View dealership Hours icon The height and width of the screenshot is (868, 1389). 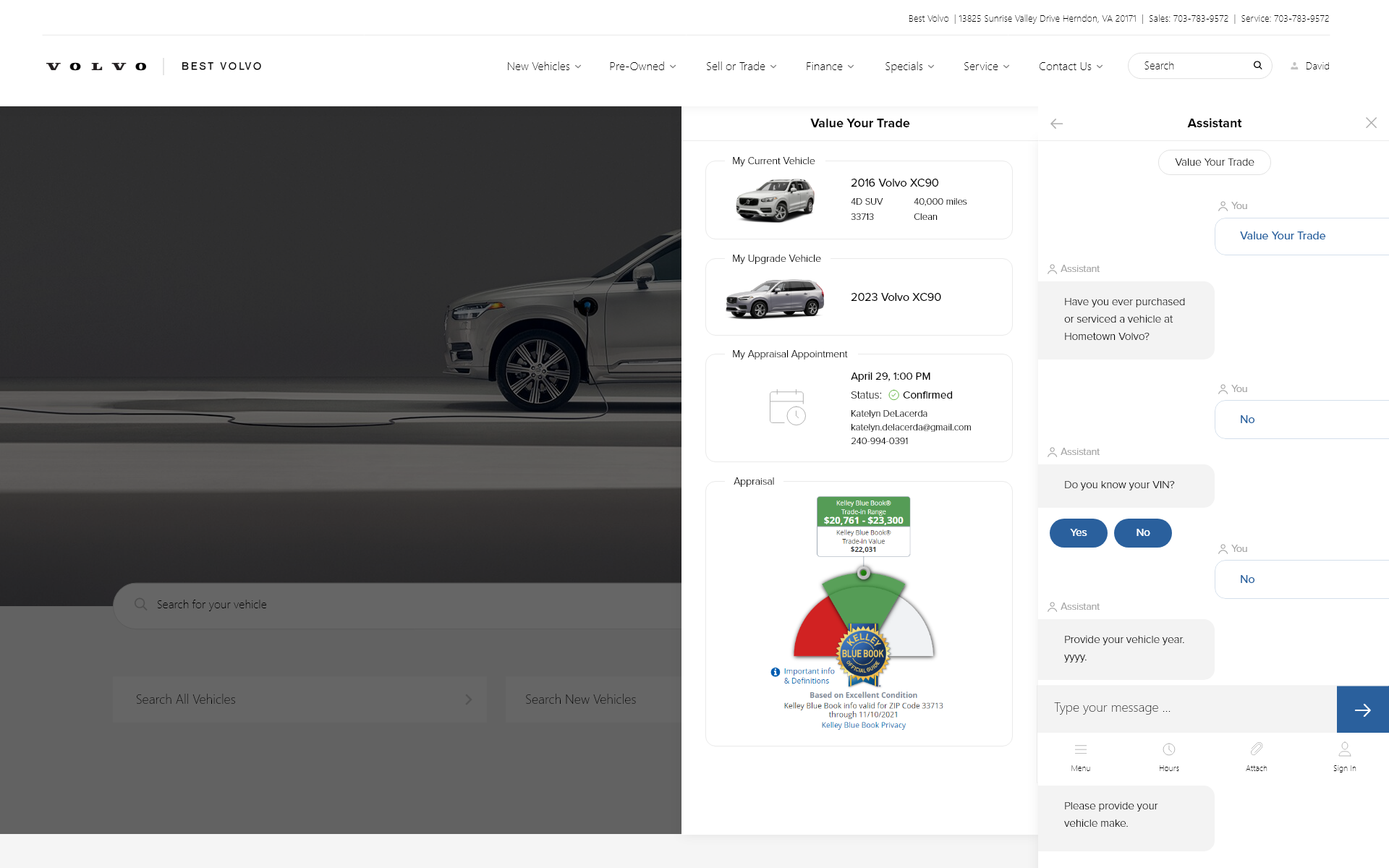pyautogui.click(x=1169, y=750)
